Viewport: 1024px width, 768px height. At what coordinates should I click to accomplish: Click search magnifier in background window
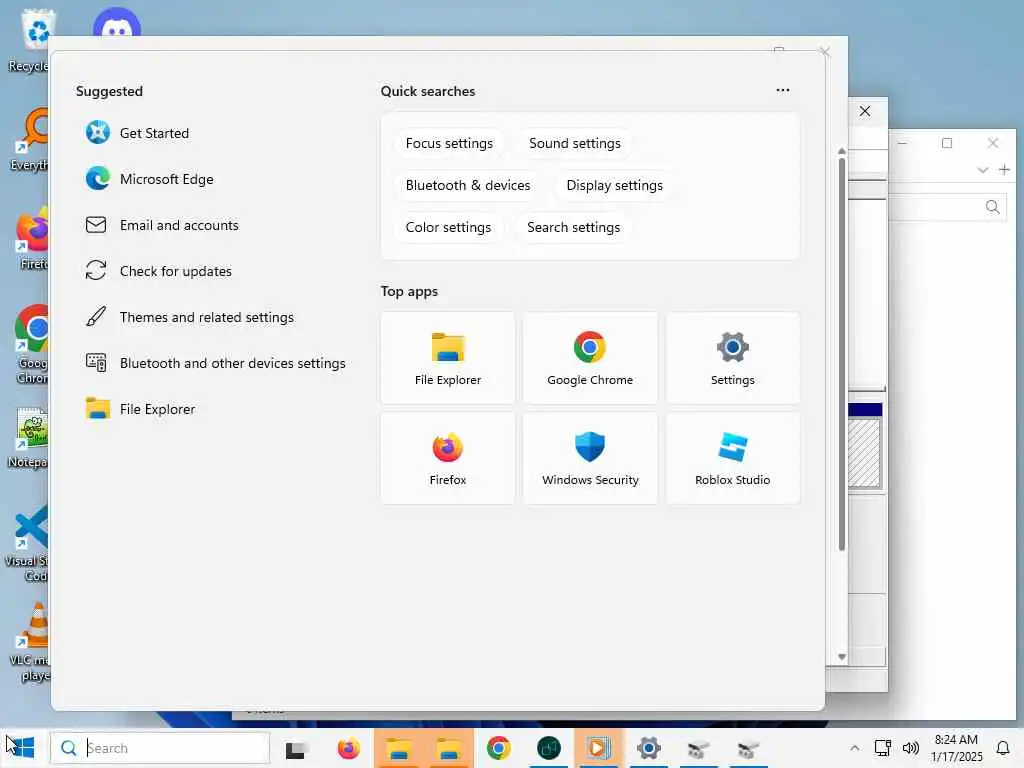[993, 208]
